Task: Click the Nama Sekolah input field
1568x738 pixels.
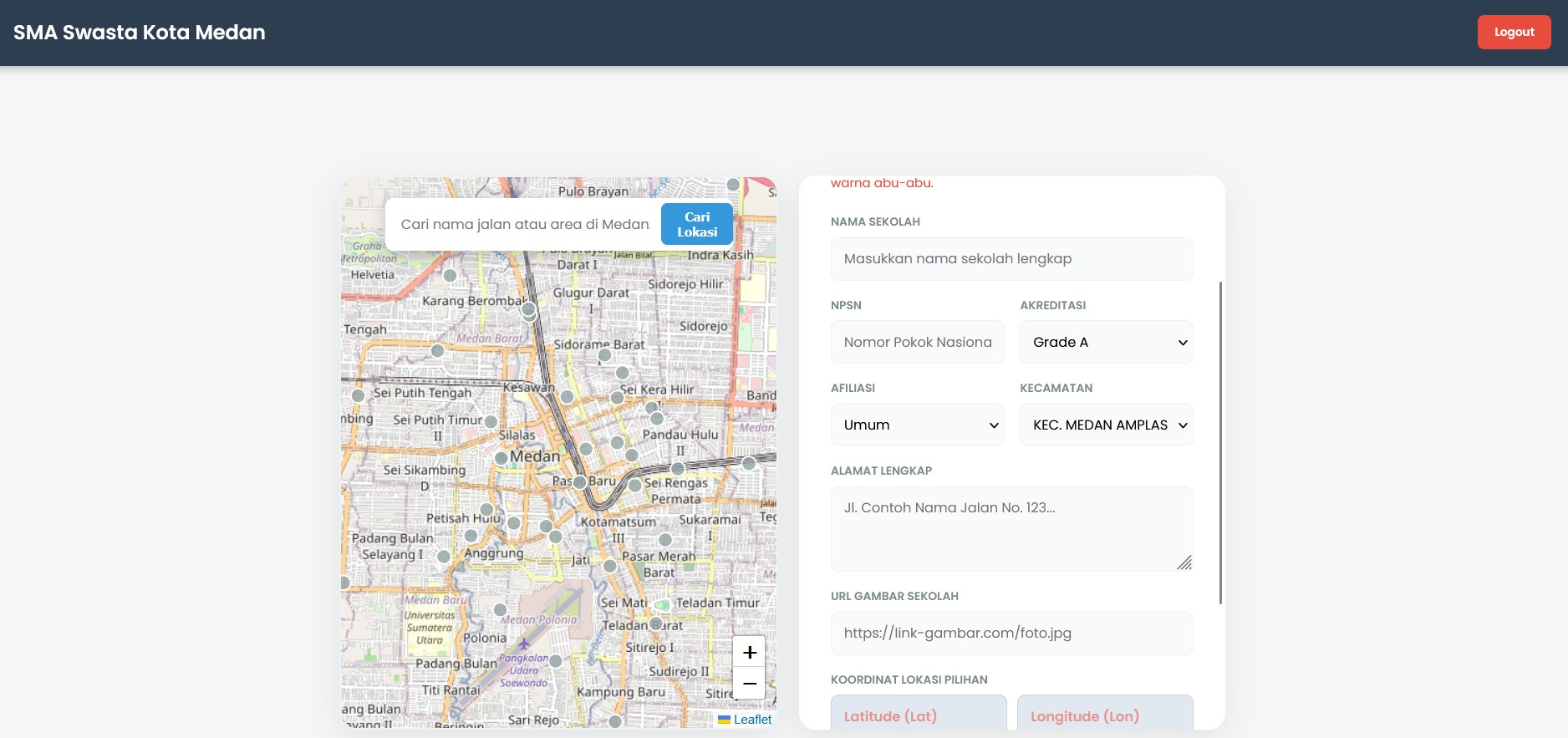Action: (1011, 259)
